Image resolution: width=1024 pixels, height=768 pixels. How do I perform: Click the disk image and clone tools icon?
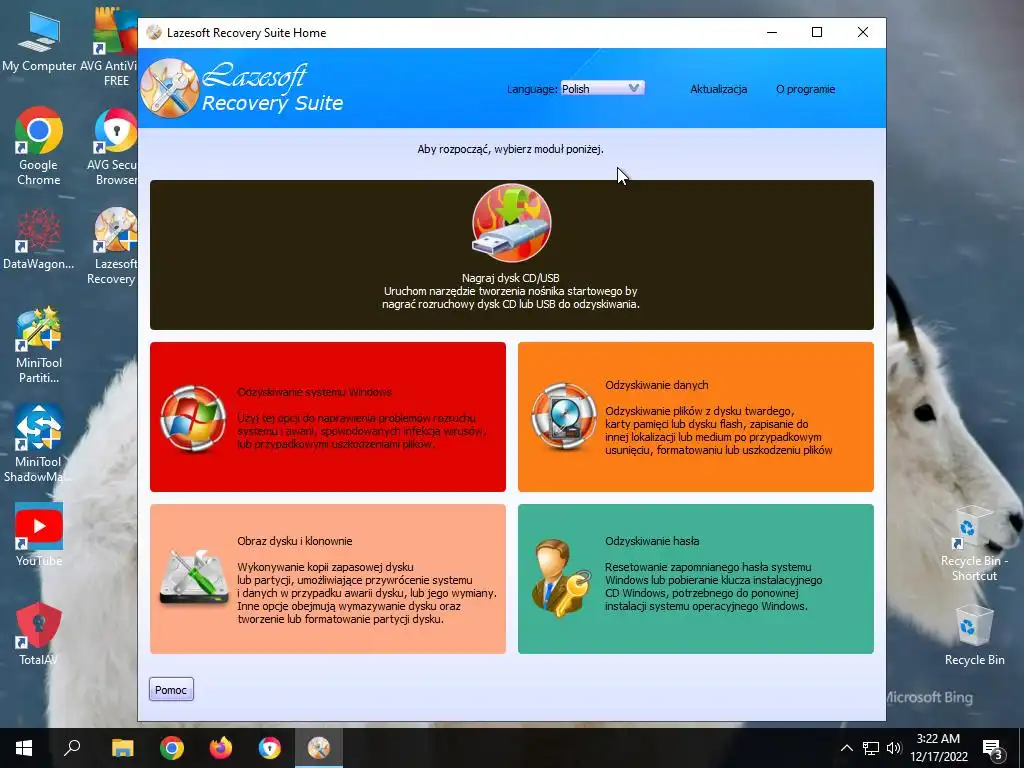[194, 577]
